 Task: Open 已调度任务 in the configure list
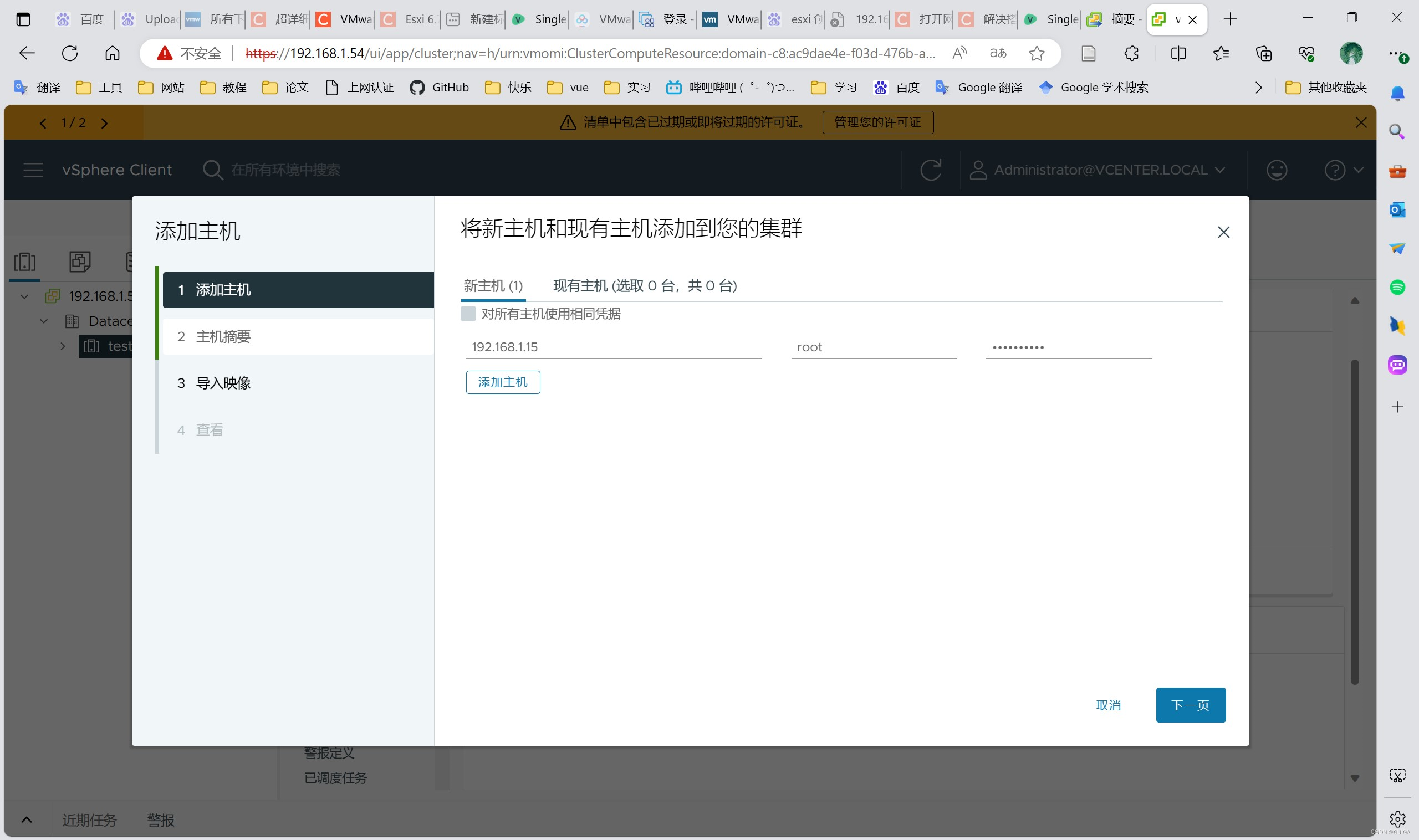tap(335, 778)
